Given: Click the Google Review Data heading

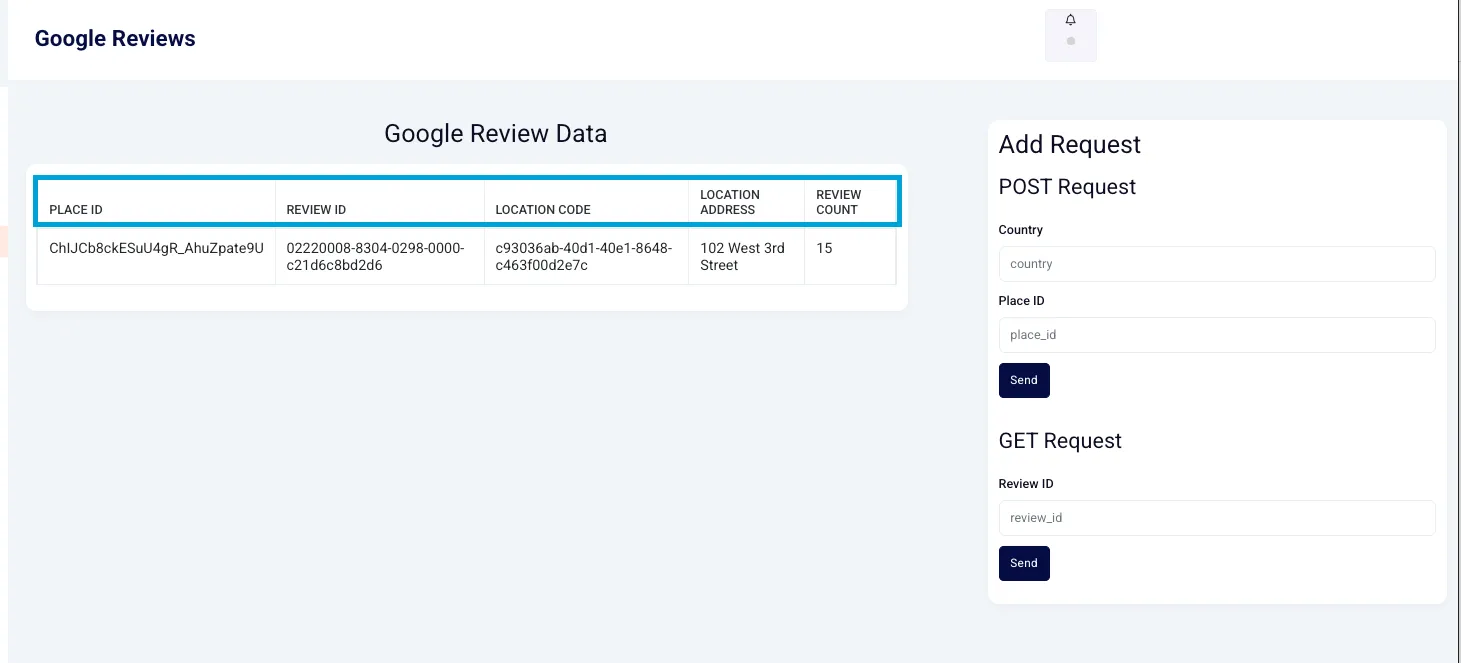Looking at the screenshot, I should (x=496, y=134).
